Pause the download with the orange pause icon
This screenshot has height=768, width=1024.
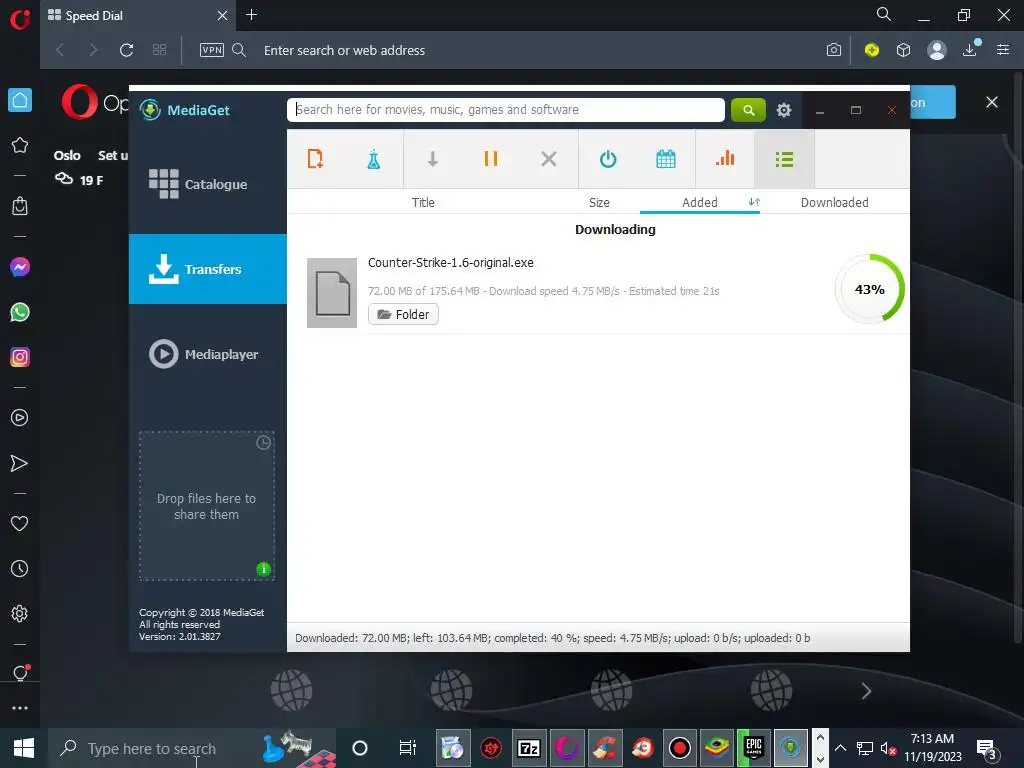coord(490,159)
